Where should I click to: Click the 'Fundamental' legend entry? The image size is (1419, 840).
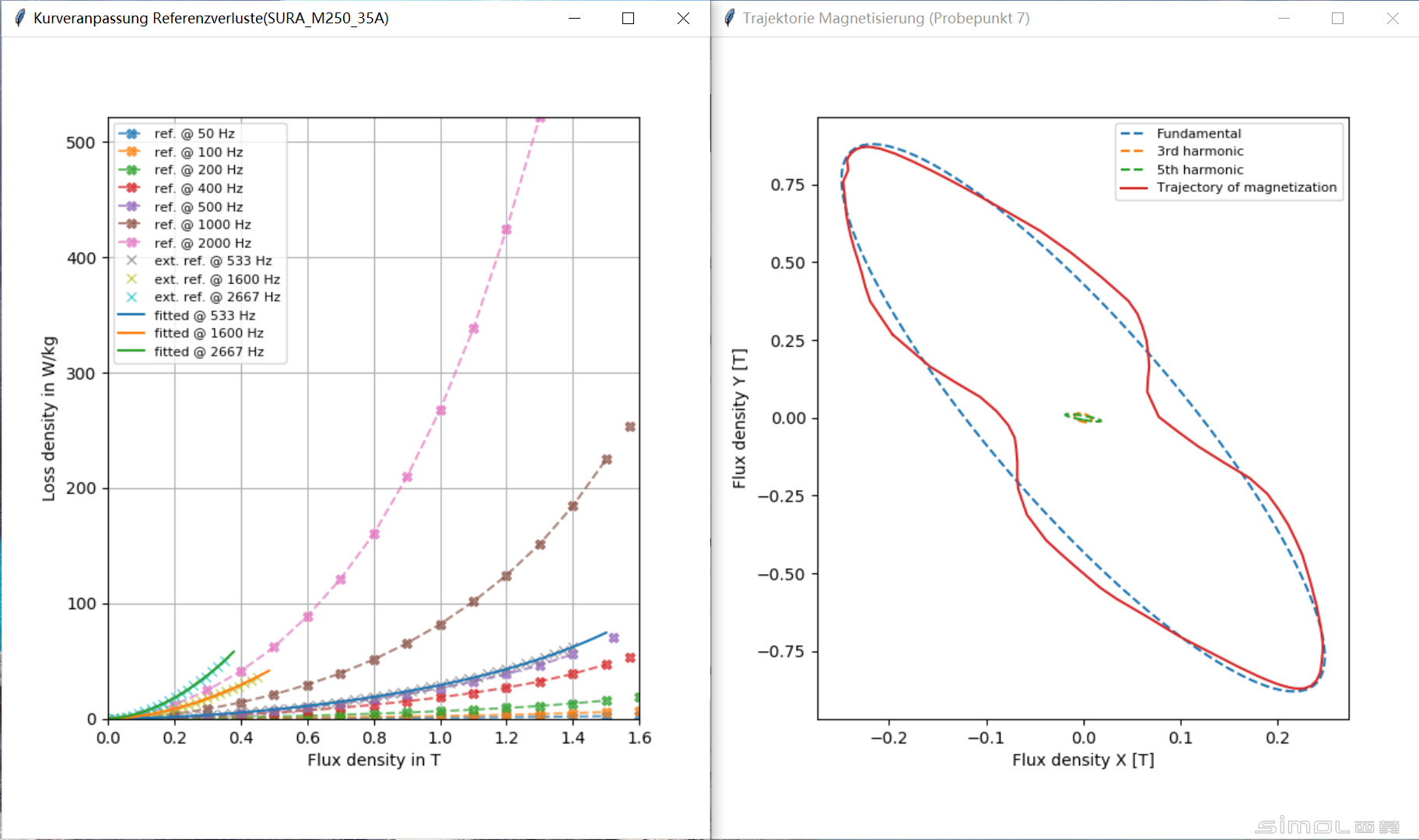tap(1180, 134)
